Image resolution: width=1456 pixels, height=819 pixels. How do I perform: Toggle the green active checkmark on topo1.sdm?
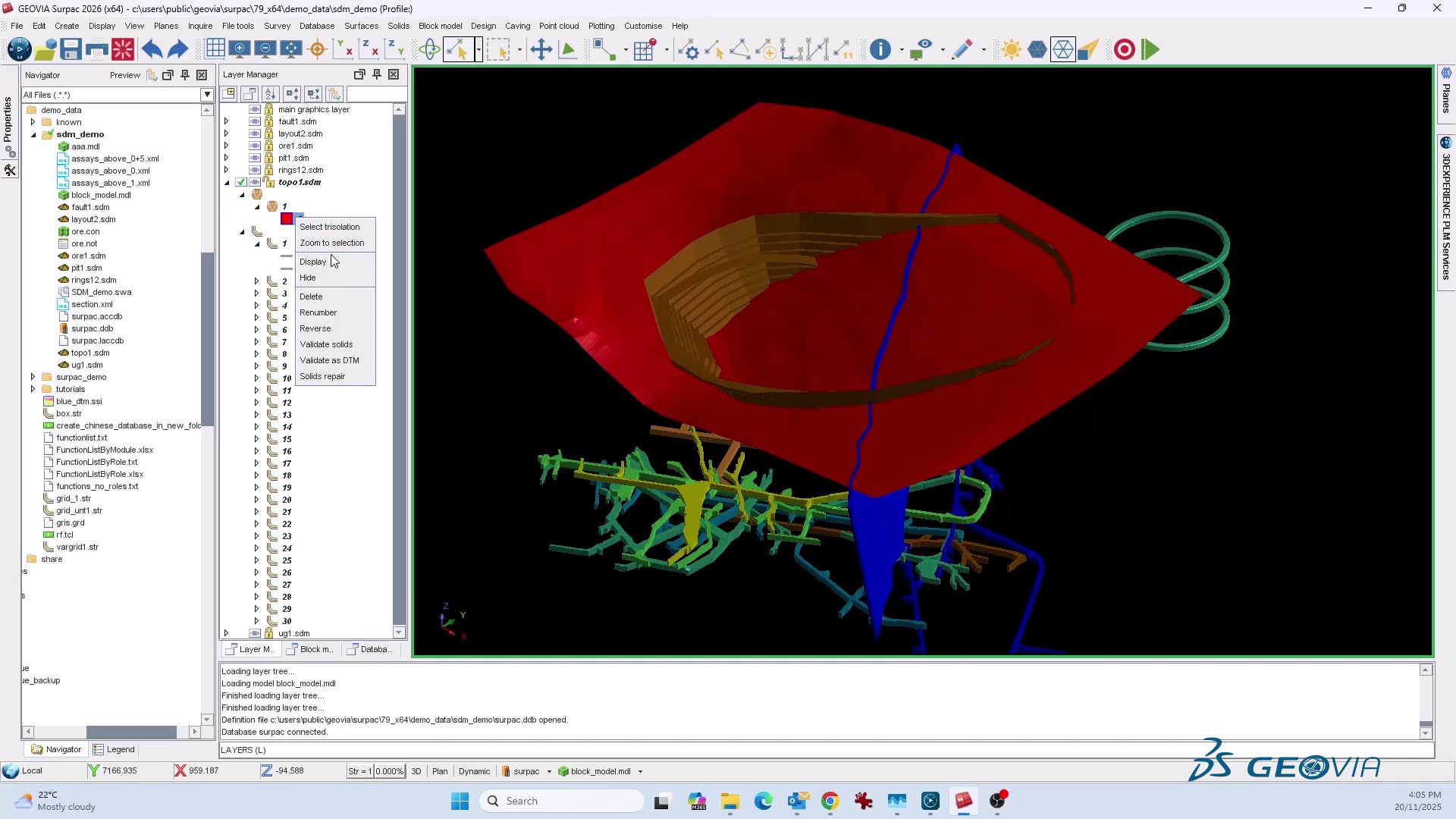241,183
